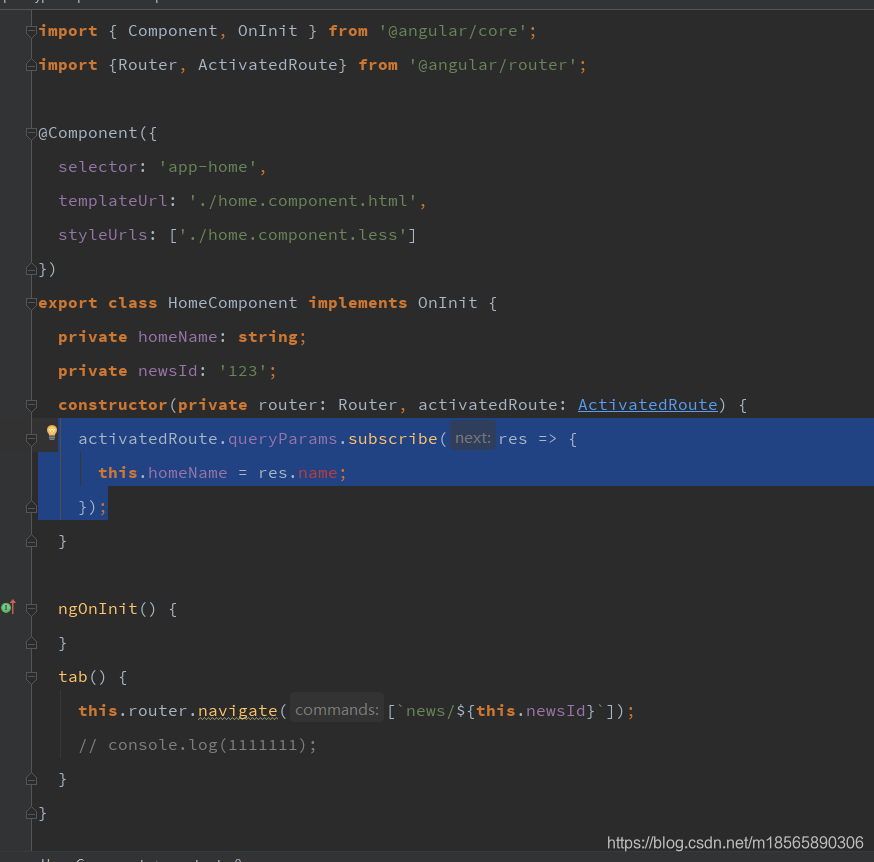Click the commented console.log line
The width and height of the screenshot is (874, 862).
click(x=197, y=745)
